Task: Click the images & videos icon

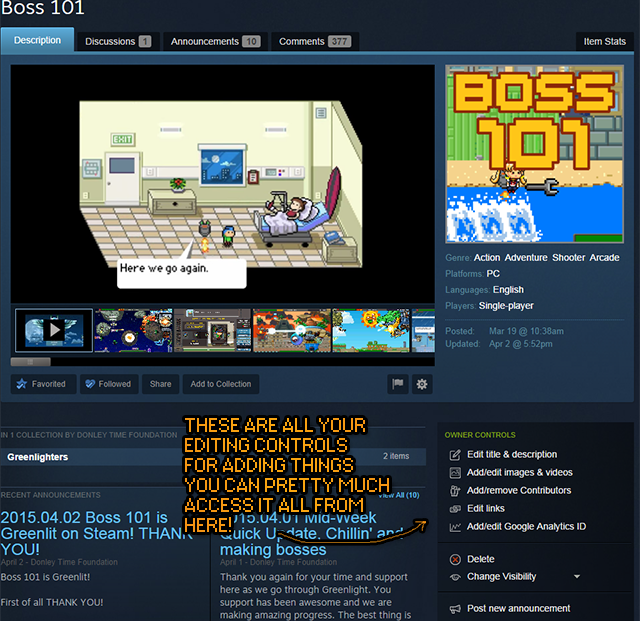Action: (455, 473)
